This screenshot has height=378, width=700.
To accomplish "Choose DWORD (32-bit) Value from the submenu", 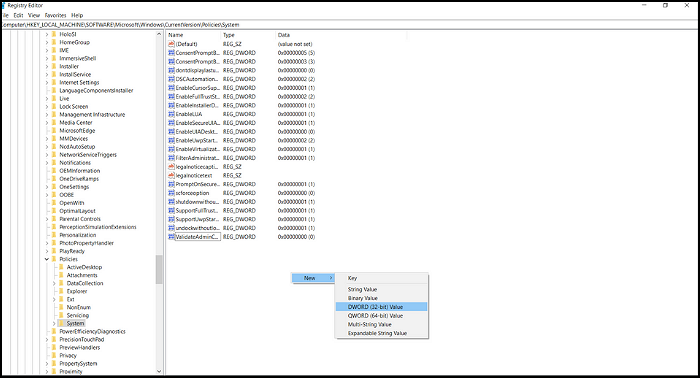I will (381, 307).
